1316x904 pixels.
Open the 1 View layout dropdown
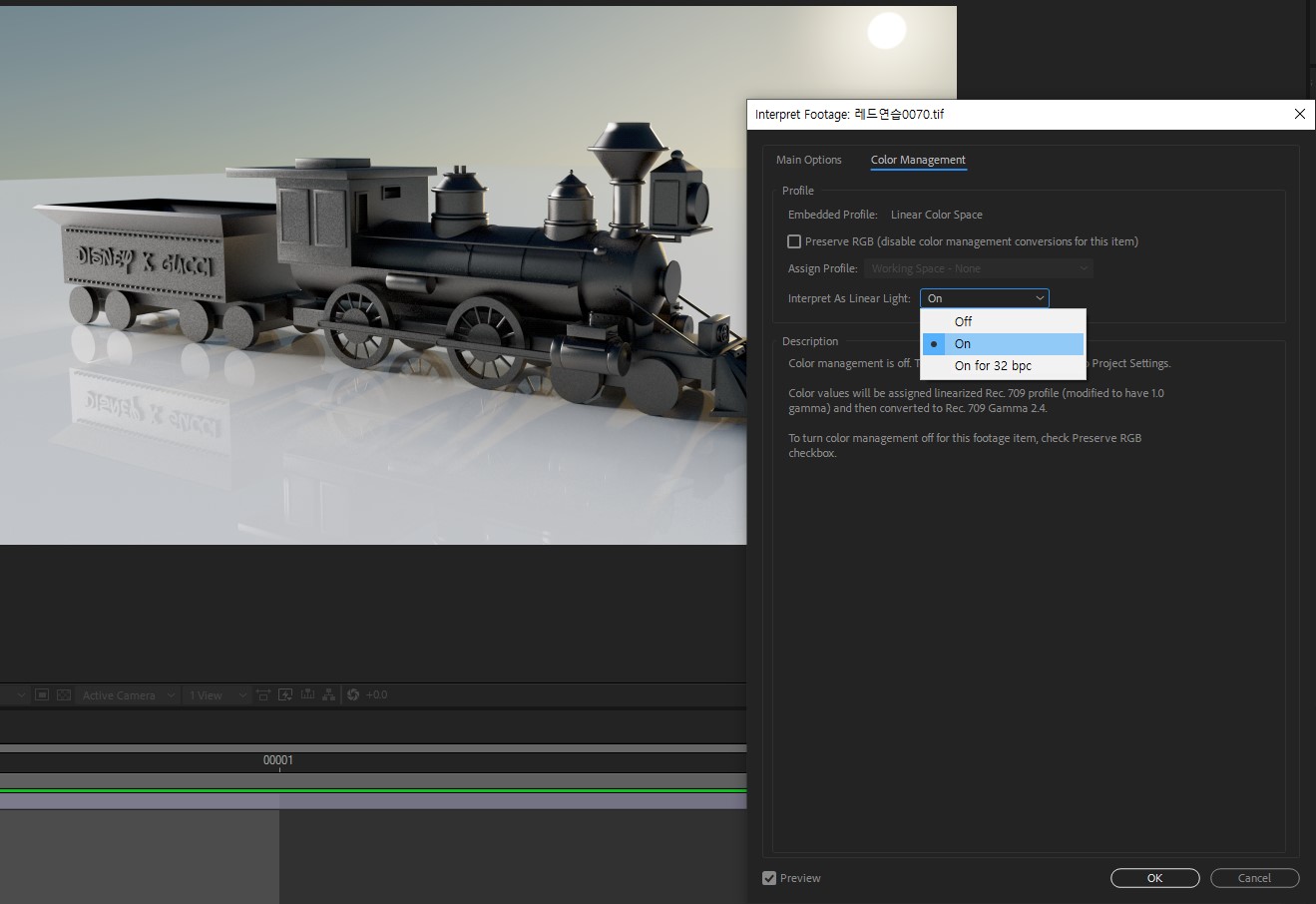pos(216,695)
